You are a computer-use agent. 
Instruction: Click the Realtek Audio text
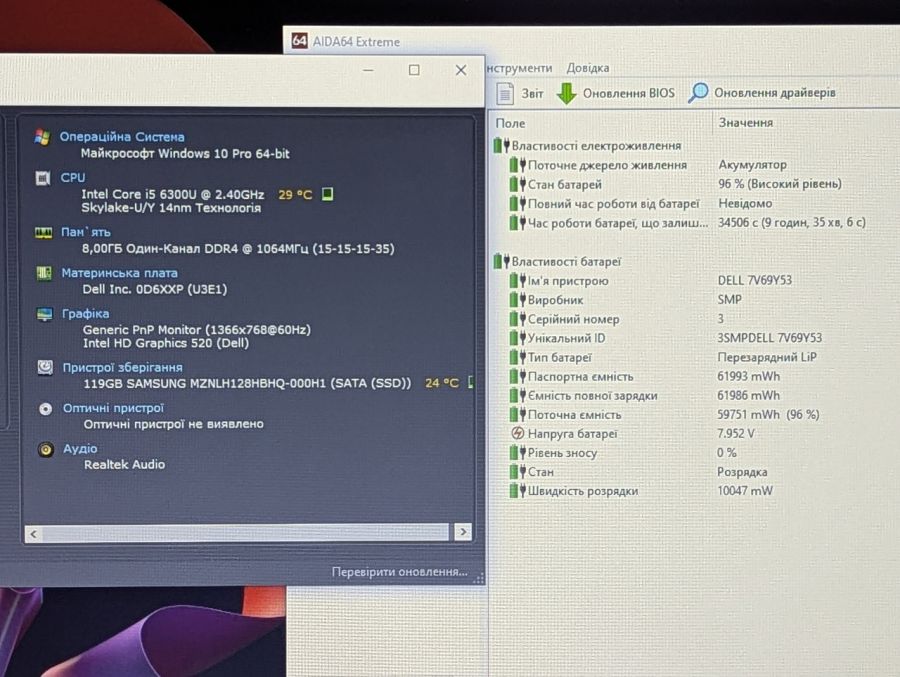125,465
